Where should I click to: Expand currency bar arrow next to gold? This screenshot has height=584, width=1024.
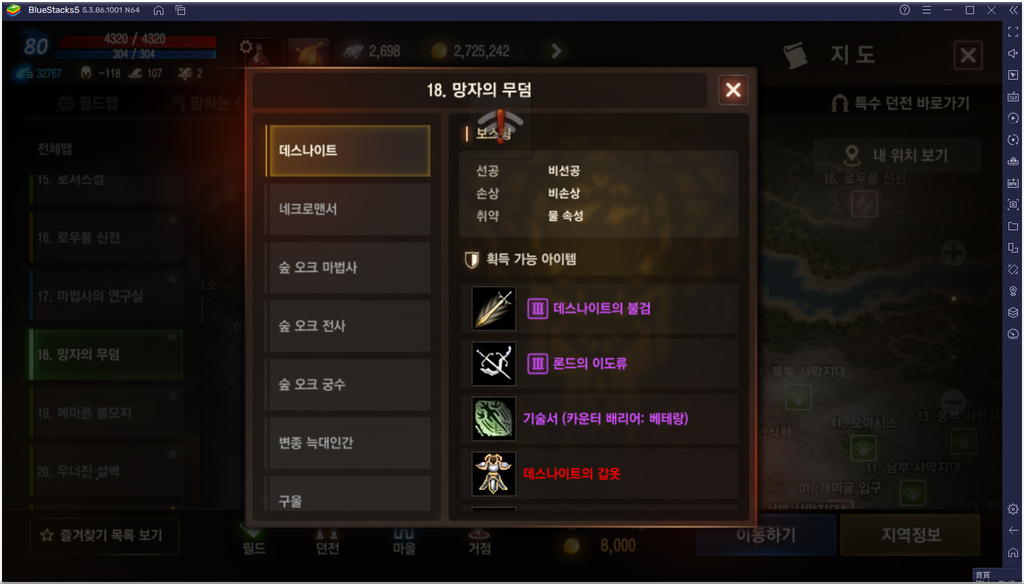tap(556, 51)
